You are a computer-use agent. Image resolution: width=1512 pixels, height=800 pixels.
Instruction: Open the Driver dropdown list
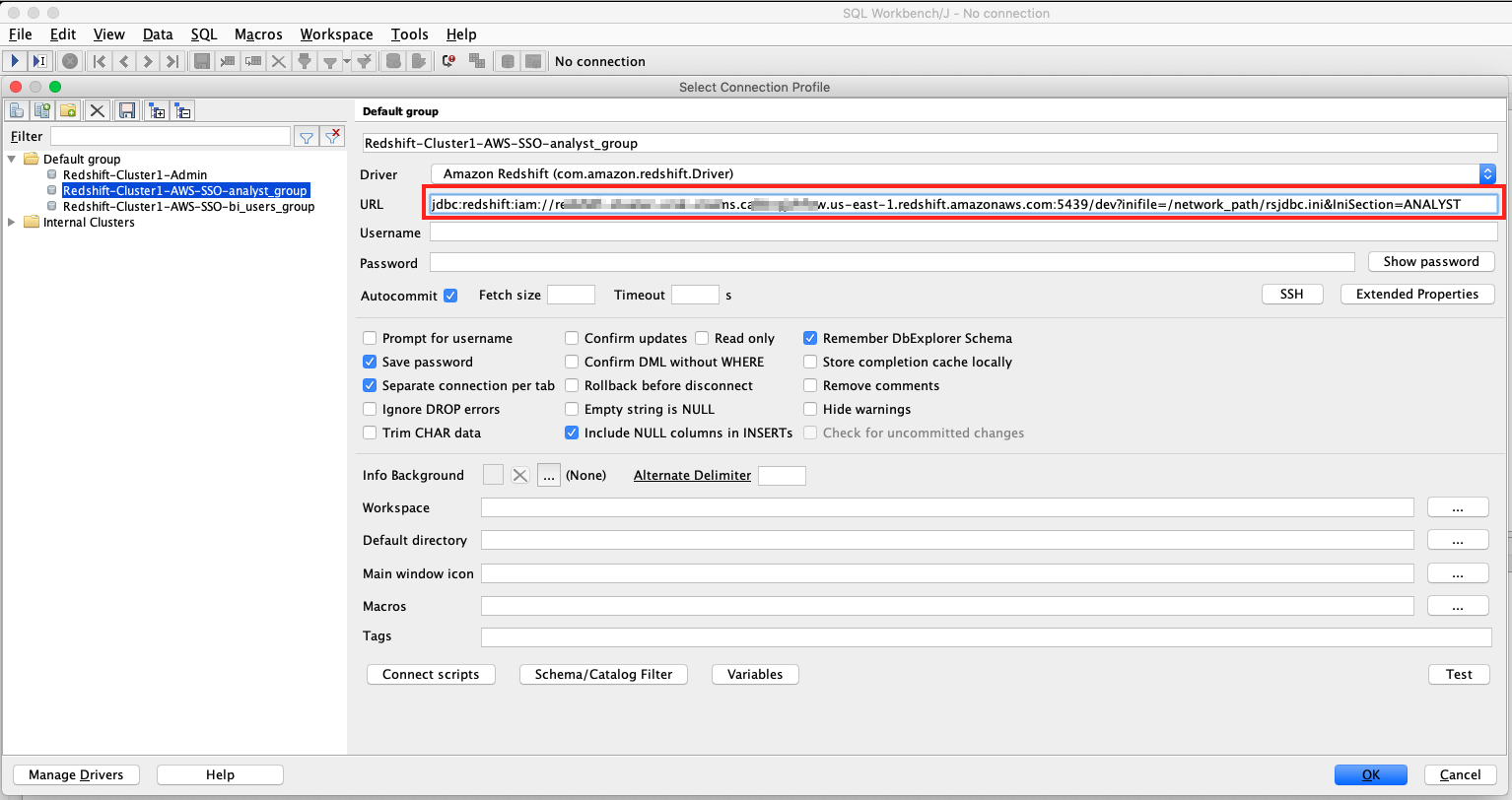(x=1487, y=174)
